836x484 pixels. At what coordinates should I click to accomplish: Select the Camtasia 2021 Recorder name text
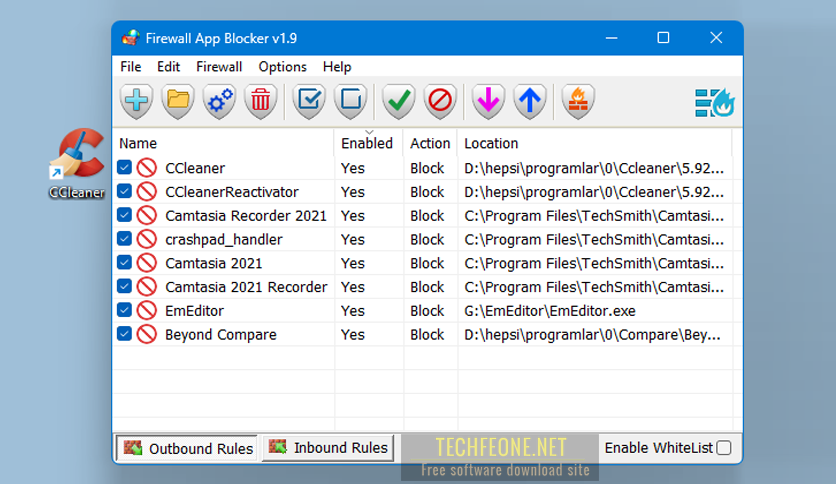246,287
